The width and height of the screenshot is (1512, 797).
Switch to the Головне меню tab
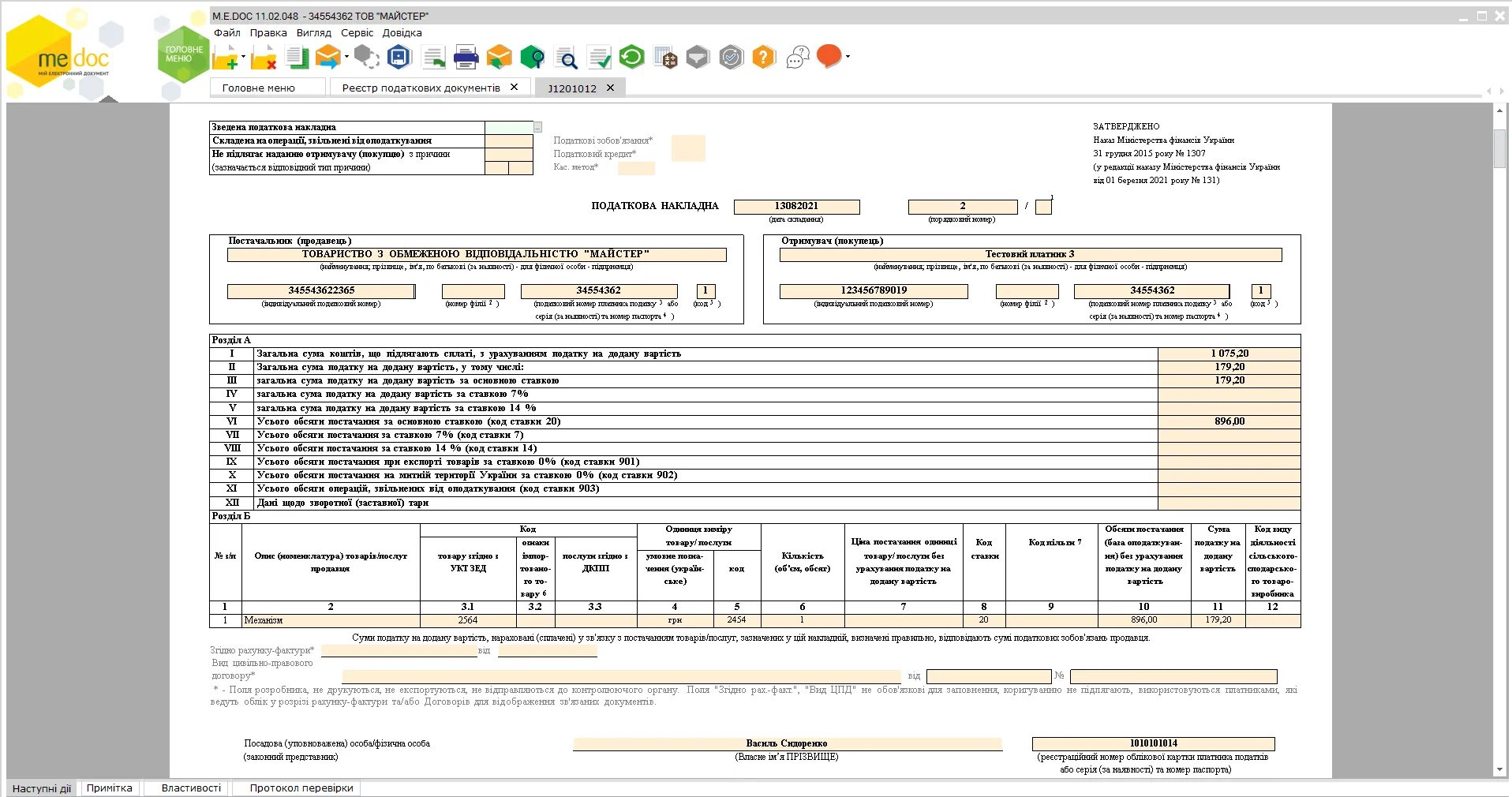[x=268, y=88]
